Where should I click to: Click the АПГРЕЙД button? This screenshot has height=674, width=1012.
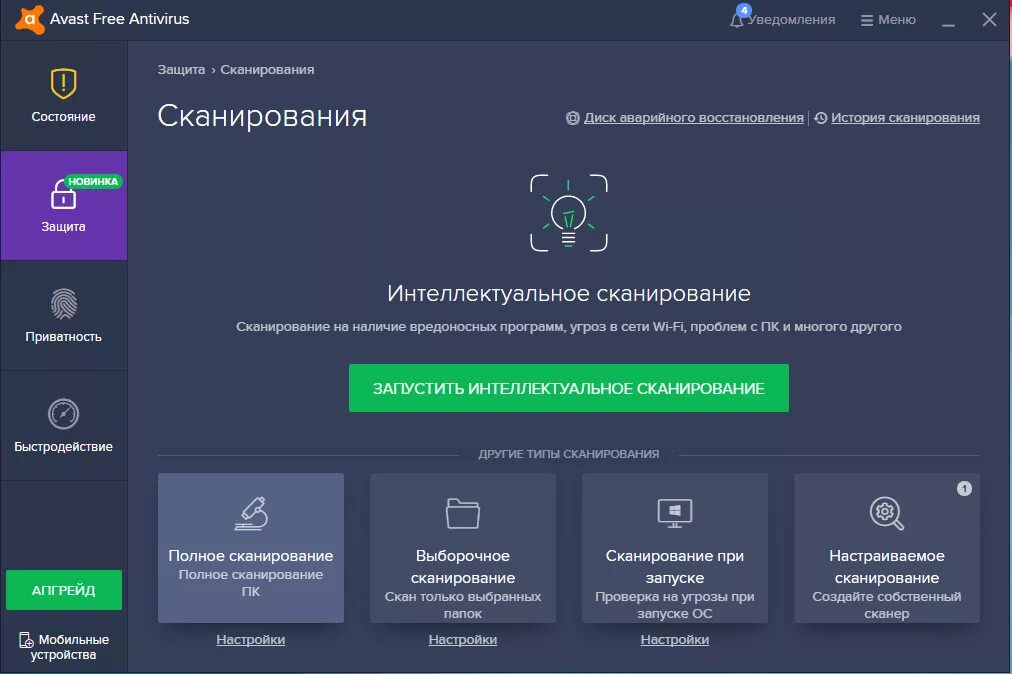(x=64, y=590)
